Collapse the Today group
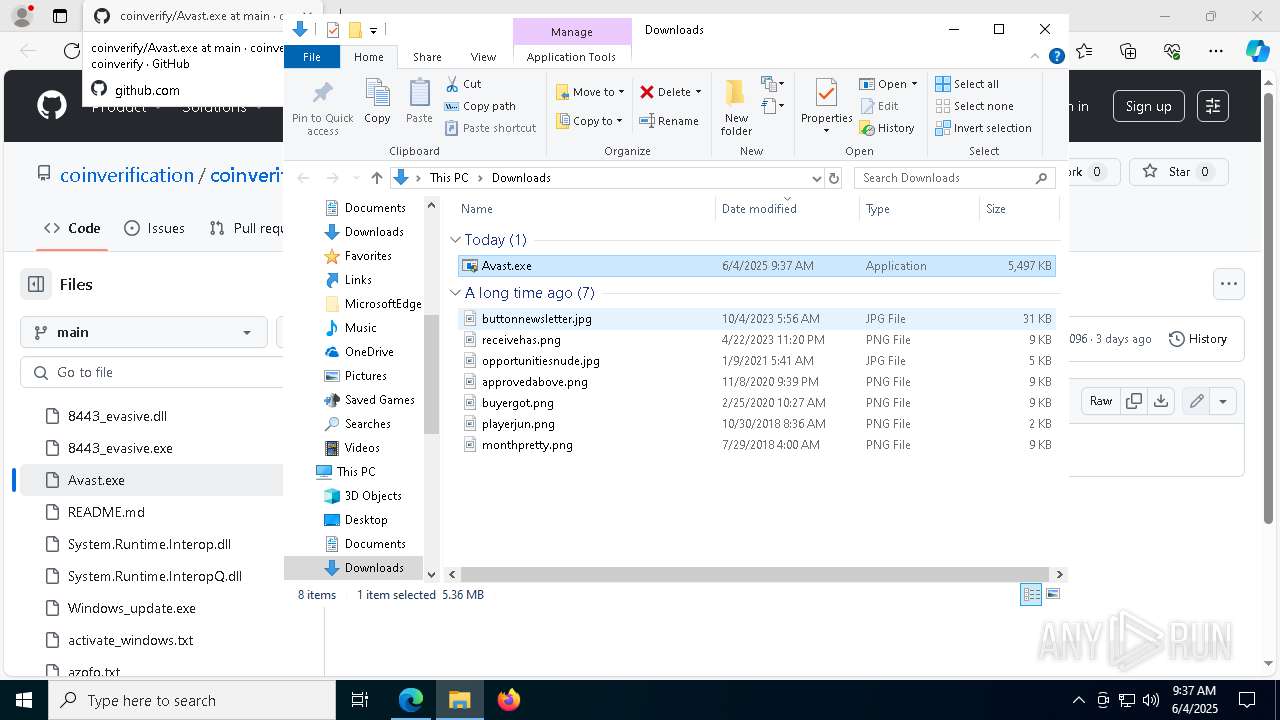This screenshot has width=1280, height=720. (x=455, y=240)
